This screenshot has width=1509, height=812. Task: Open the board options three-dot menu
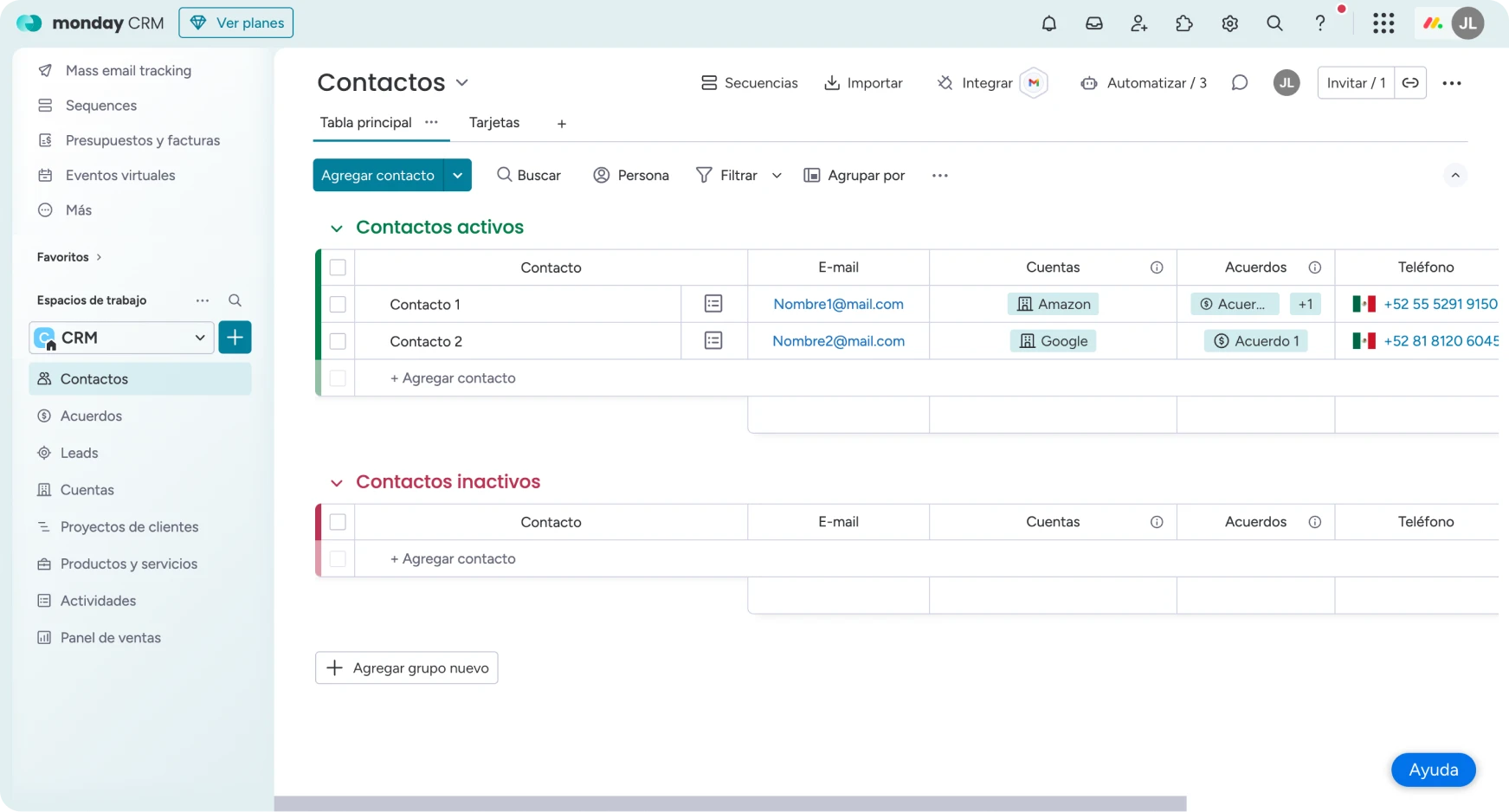point(1452,83)
